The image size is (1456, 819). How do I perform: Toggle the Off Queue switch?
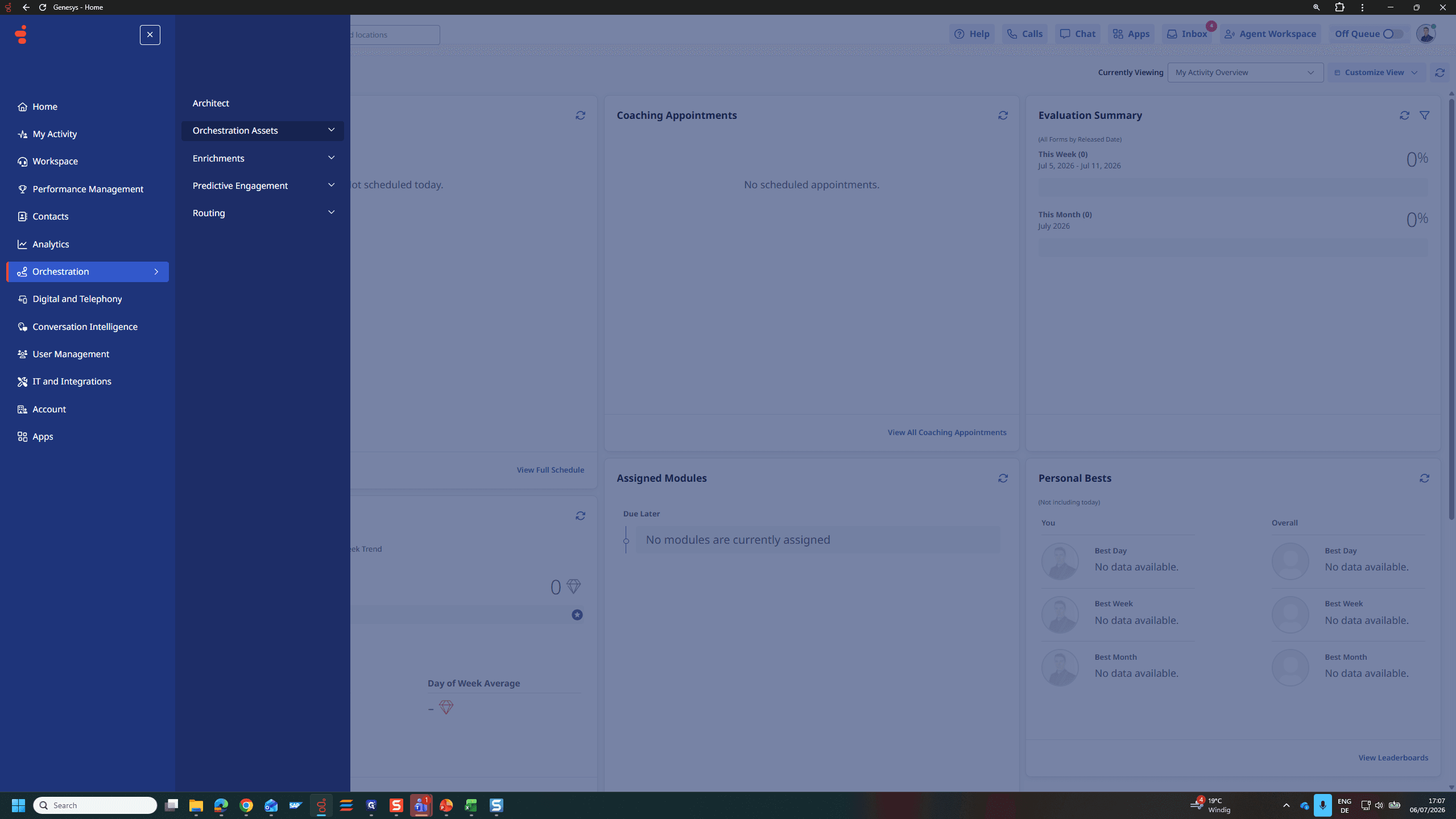click(1392, 34)
